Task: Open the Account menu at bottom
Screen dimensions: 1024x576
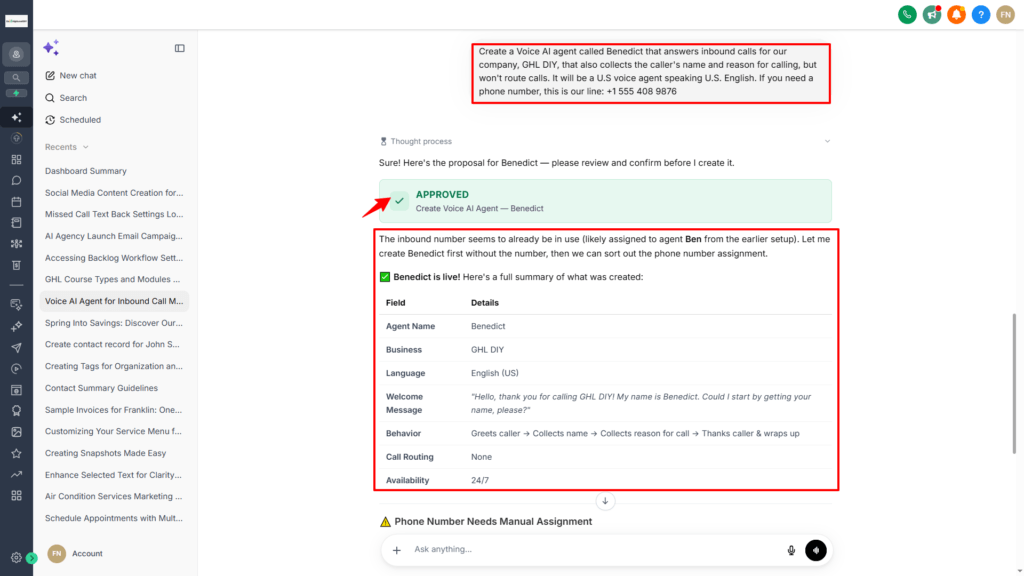Action: 75,554
